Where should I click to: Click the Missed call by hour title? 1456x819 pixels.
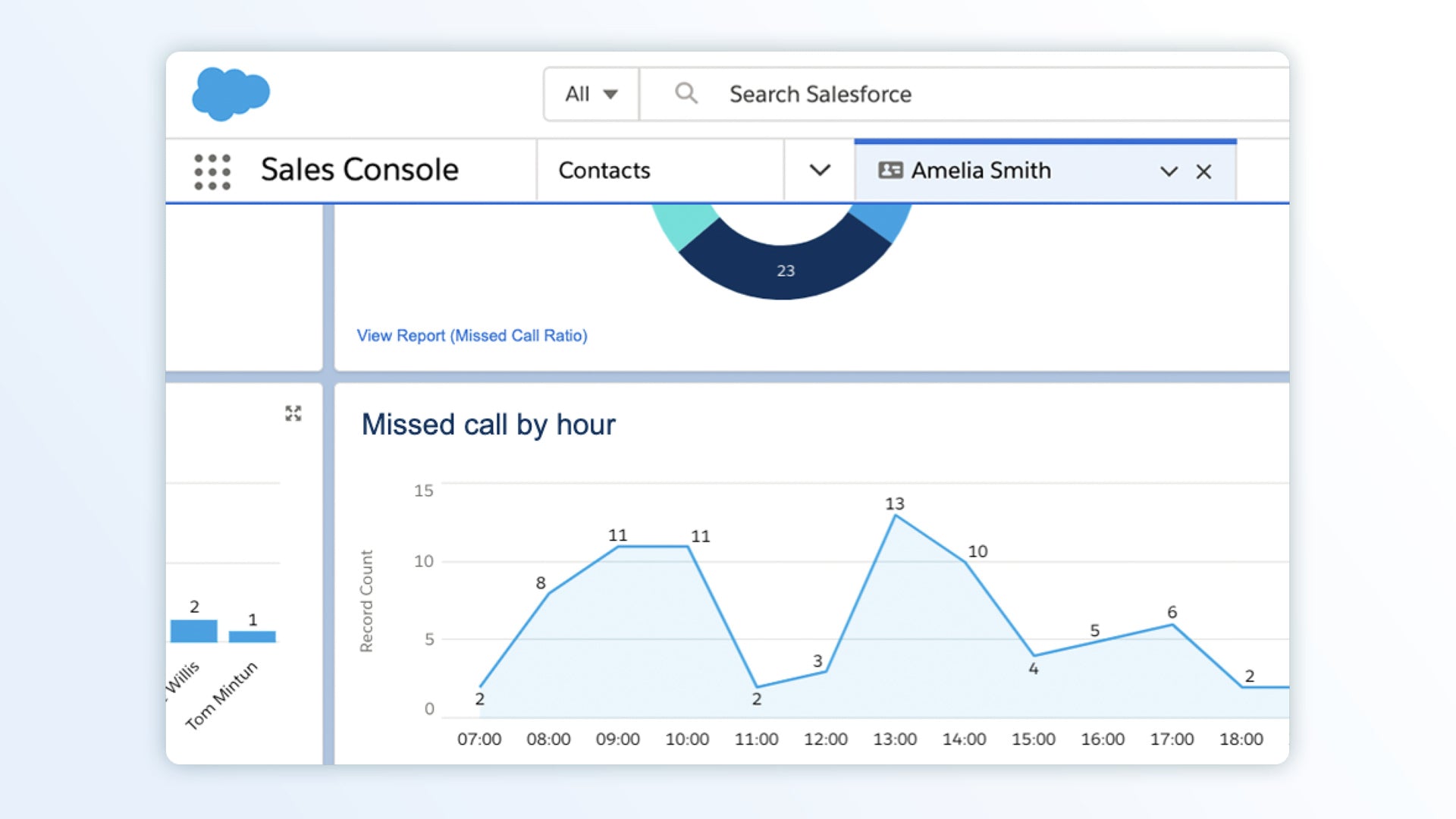click(x=488, y=425)
